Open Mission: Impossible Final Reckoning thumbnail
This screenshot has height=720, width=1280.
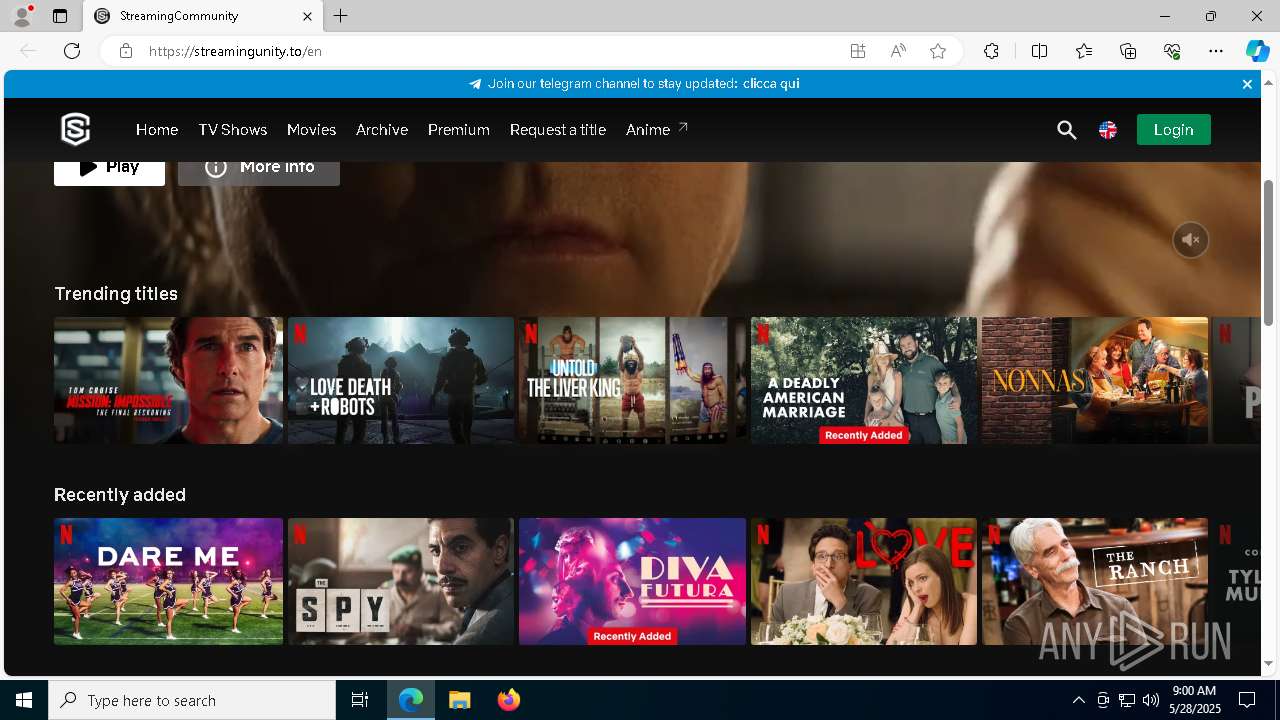tap(168, 380)
